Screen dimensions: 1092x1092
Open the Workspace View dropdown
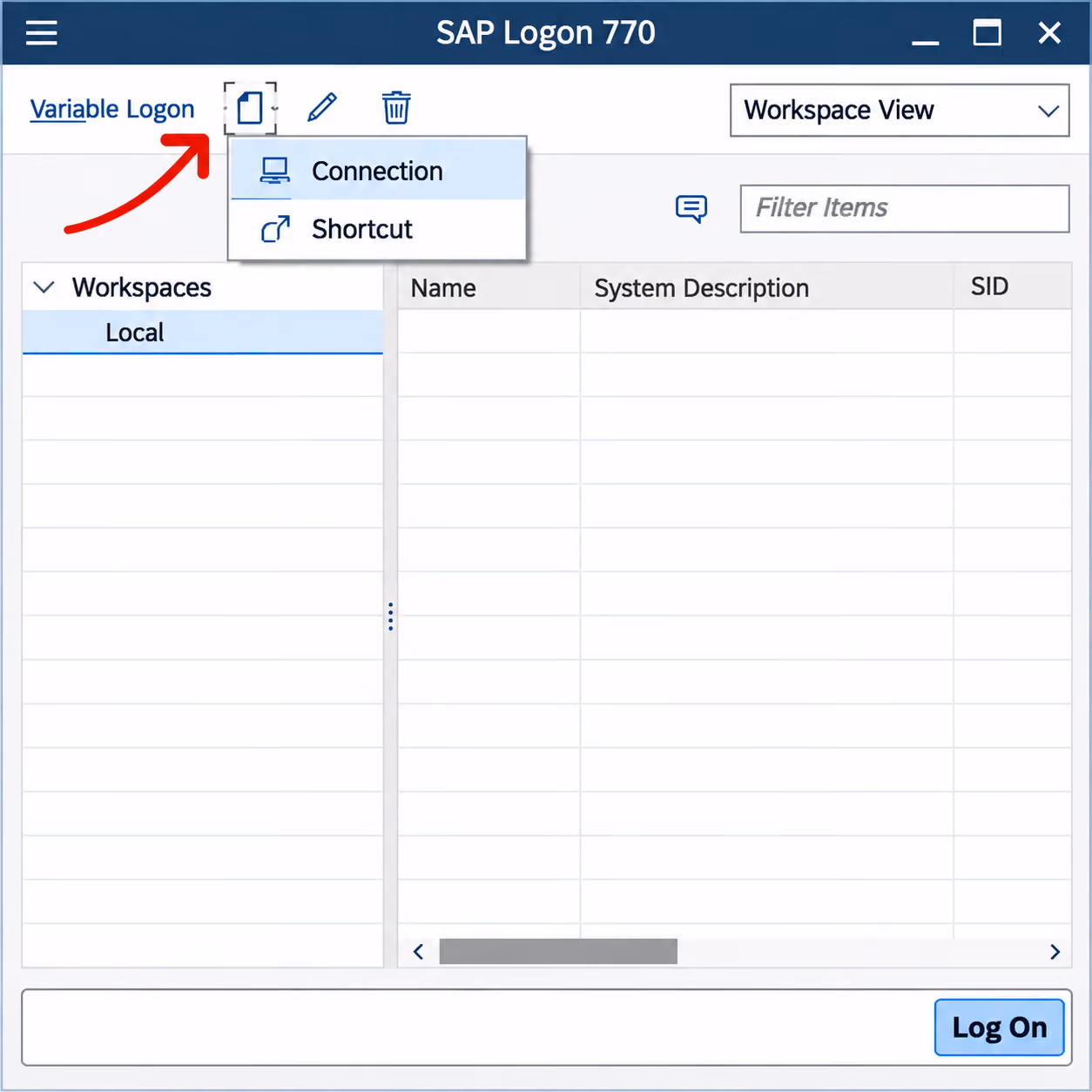pos(900,110)
